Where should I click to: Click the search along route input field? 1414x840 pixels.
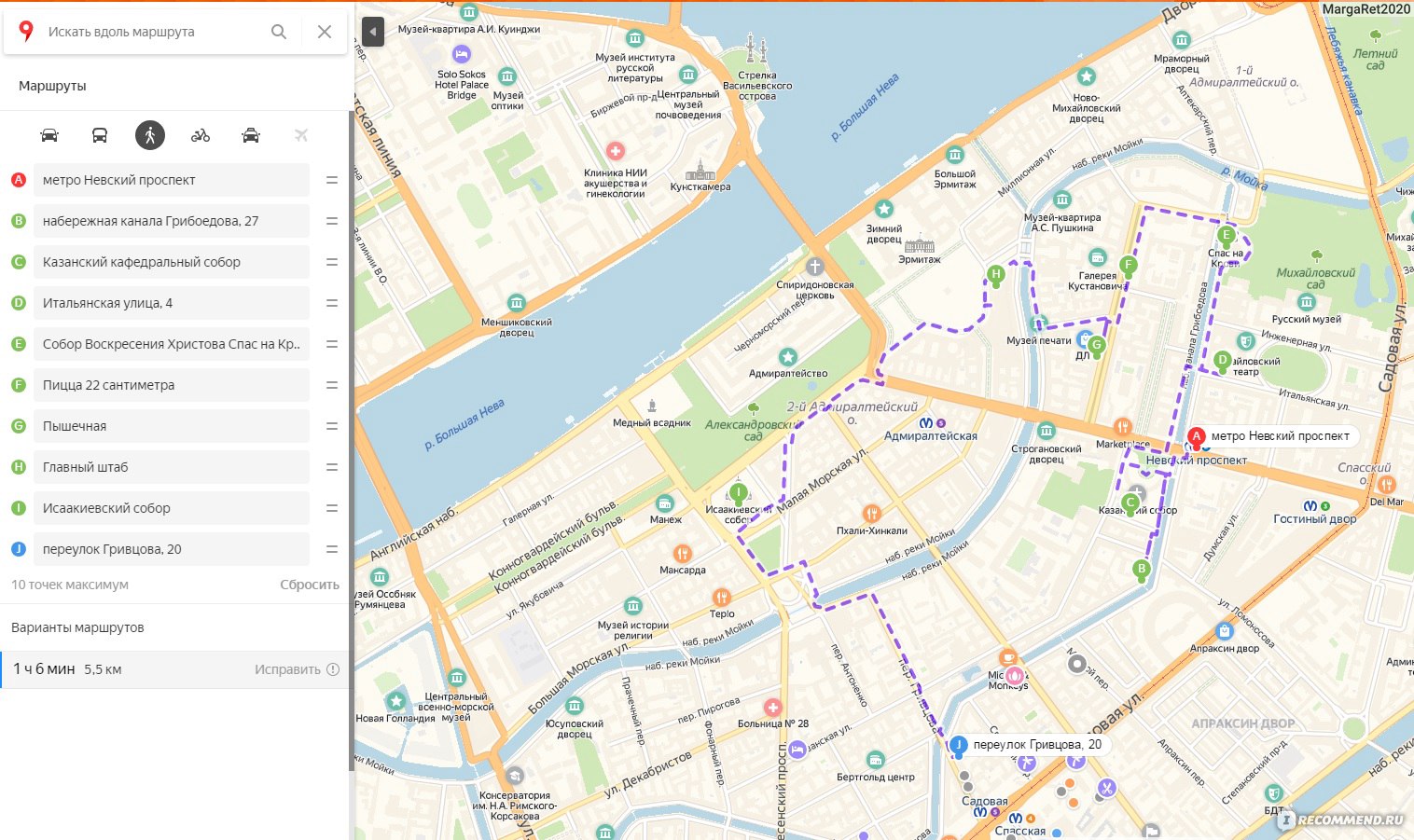tap(154, 32)
